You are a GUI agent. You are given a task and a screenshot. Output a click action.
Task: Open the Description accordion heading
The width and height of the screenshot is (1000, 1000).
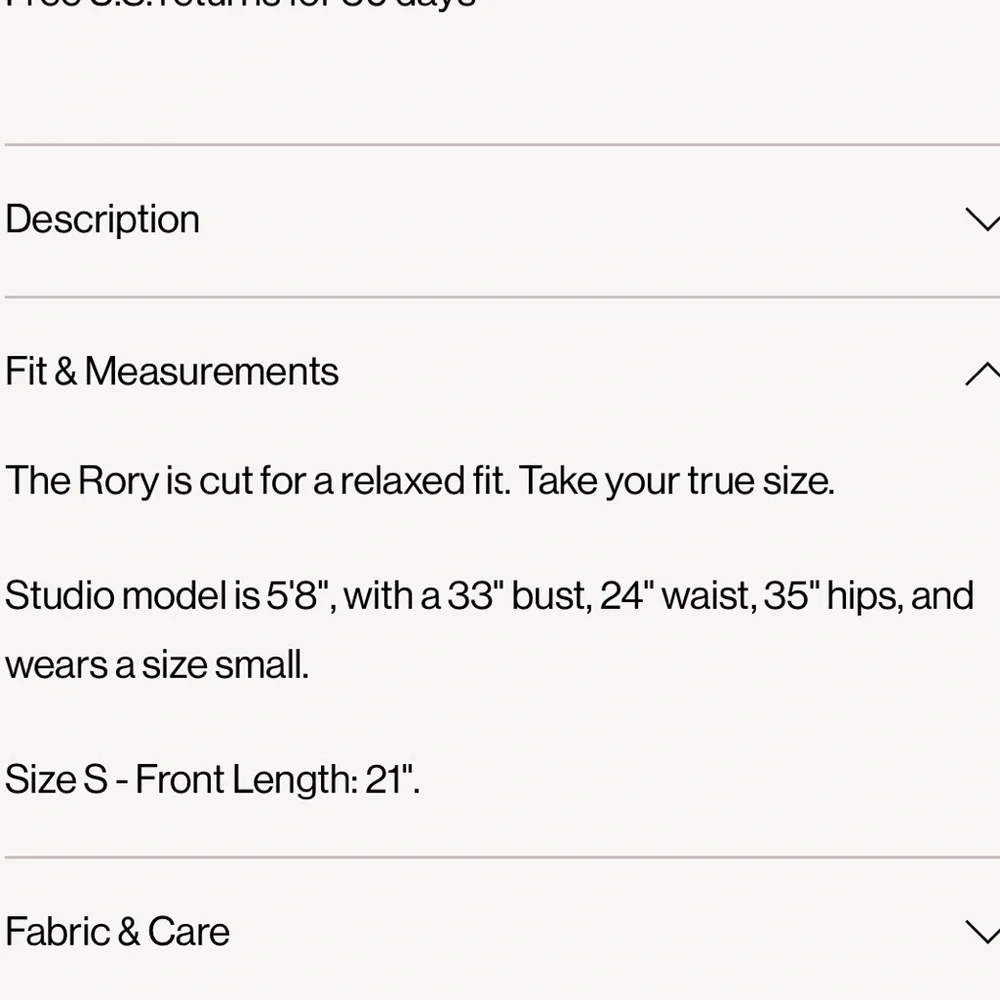point(103,220)
